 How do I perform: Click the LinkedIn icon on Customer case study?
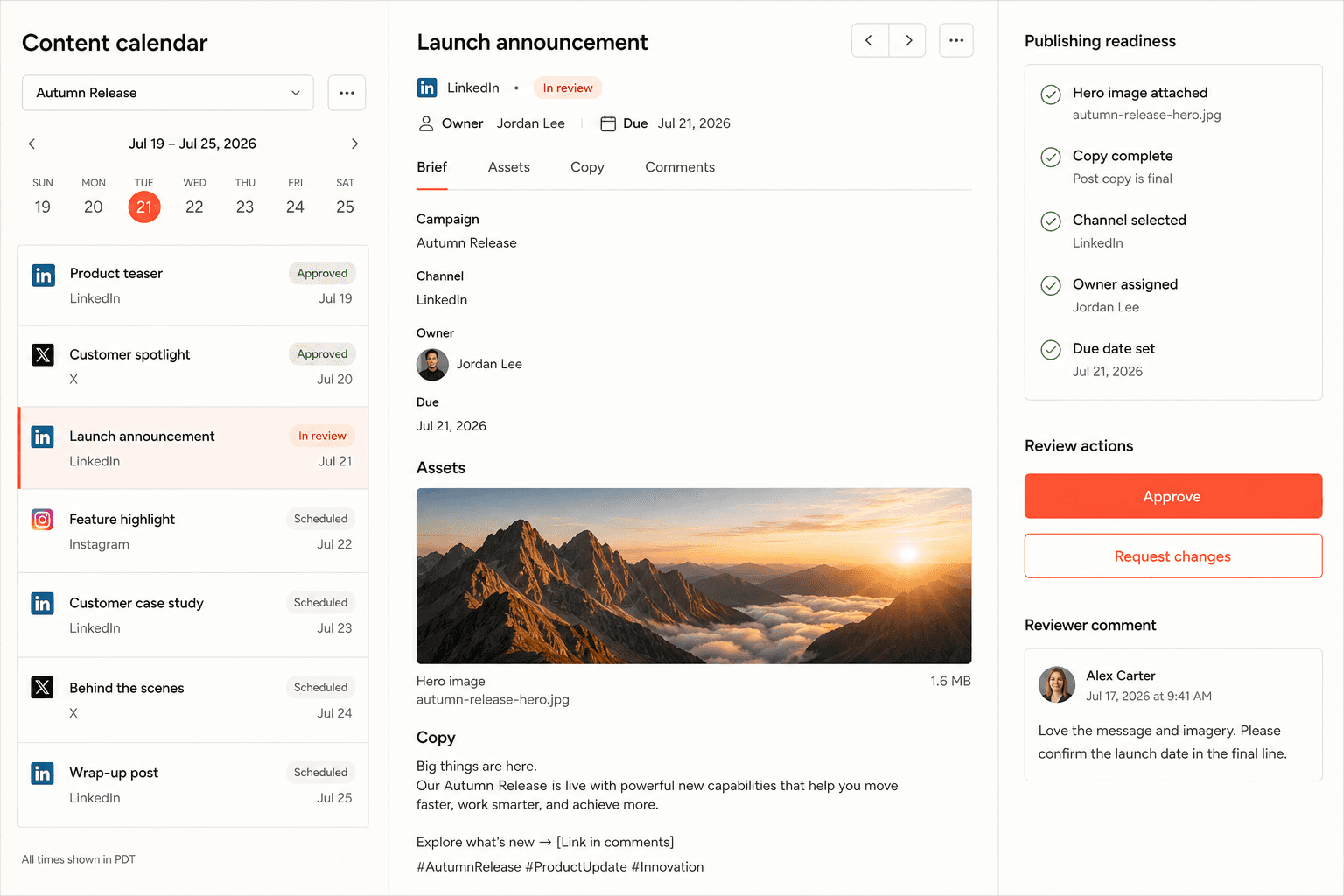(x=43, y=604)
